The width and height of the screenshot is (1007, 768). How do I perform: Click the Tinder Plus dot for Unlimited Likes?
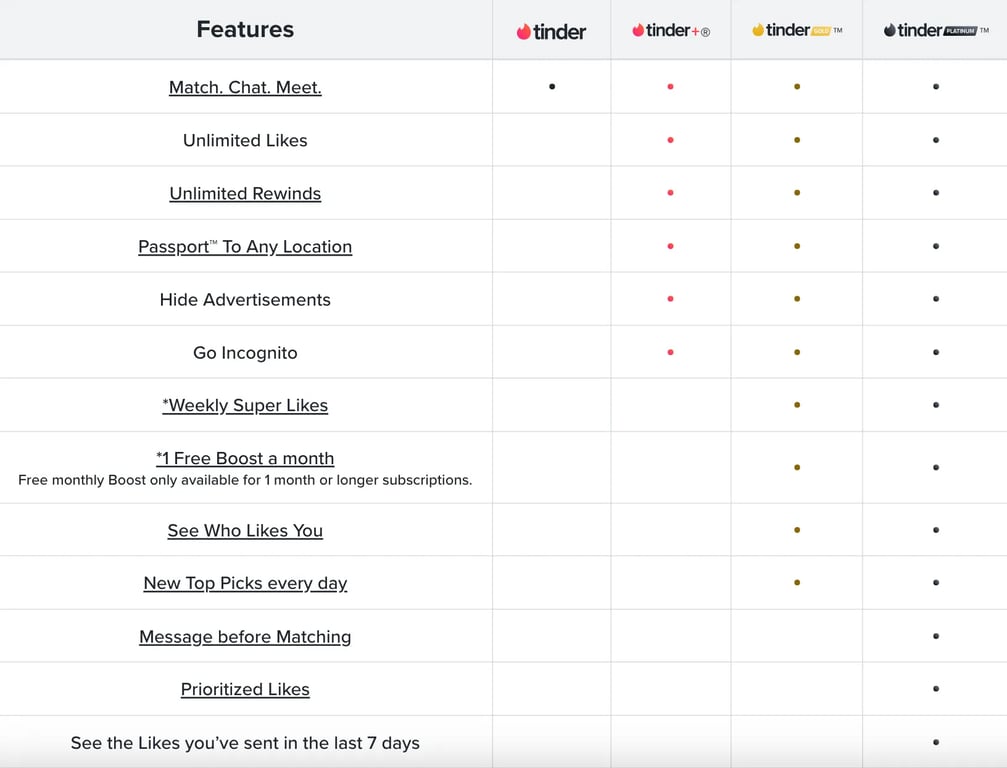point(670,140)
